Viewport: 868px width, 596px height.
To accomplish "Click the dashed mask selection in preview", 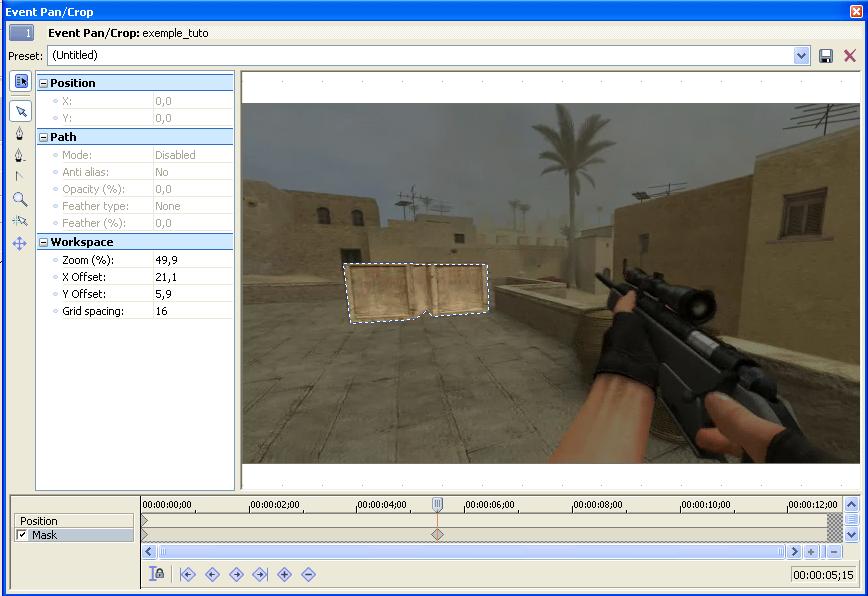I will [416, 292].
